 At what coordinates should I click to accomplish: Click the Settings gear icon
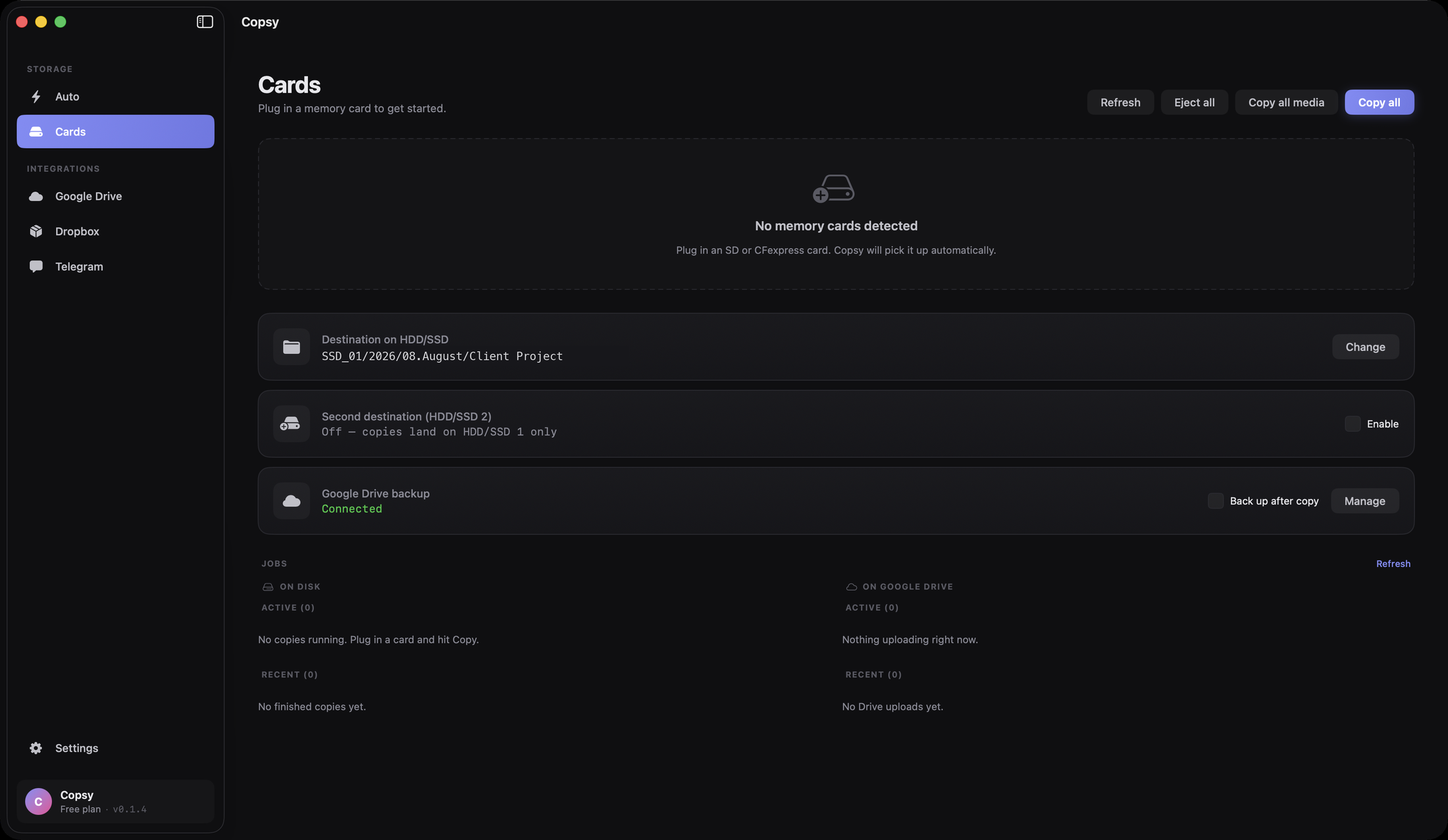(36, 748)
